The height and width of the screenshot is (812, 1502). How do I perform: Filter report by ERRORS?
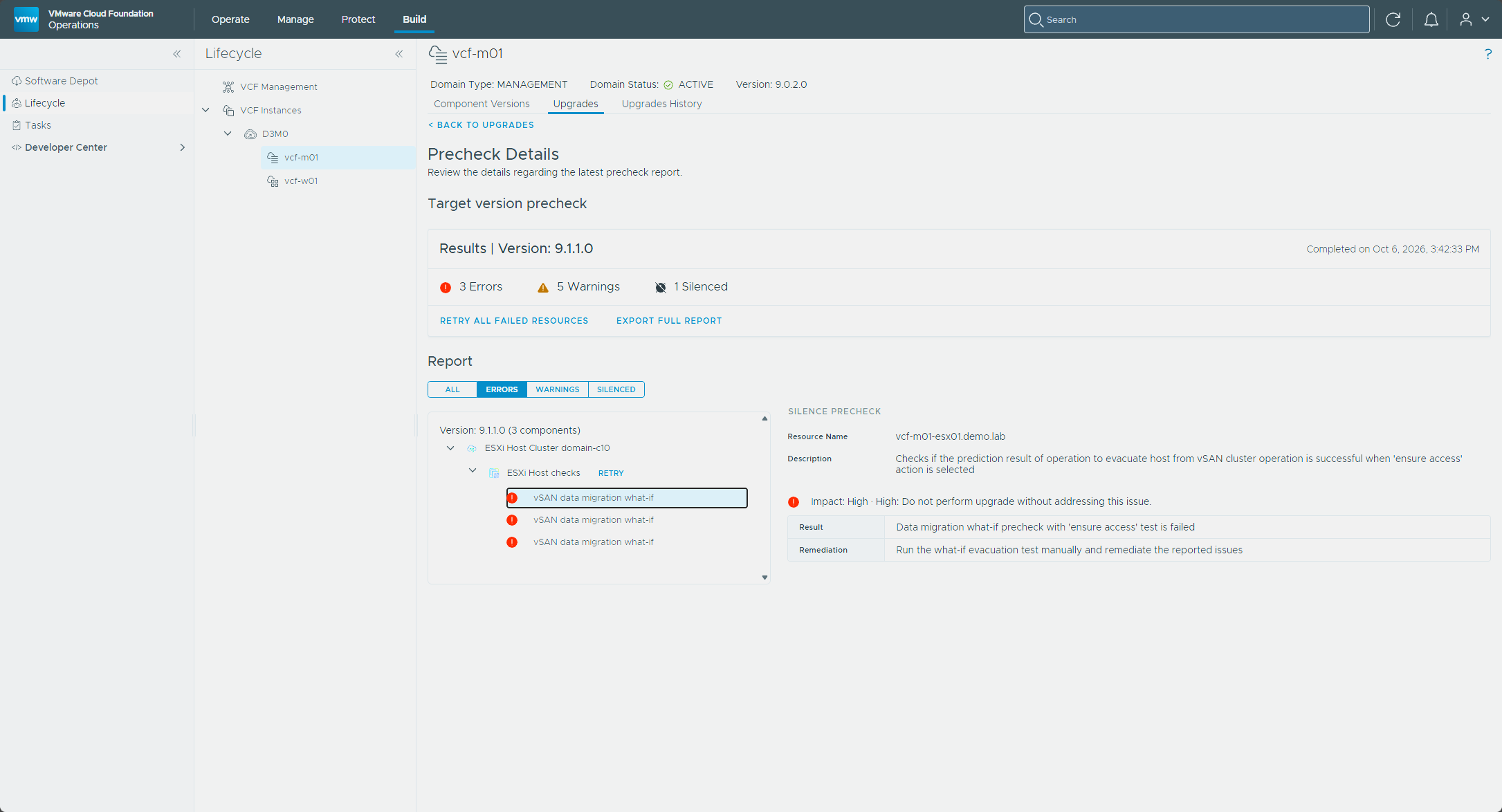(502, 389)
